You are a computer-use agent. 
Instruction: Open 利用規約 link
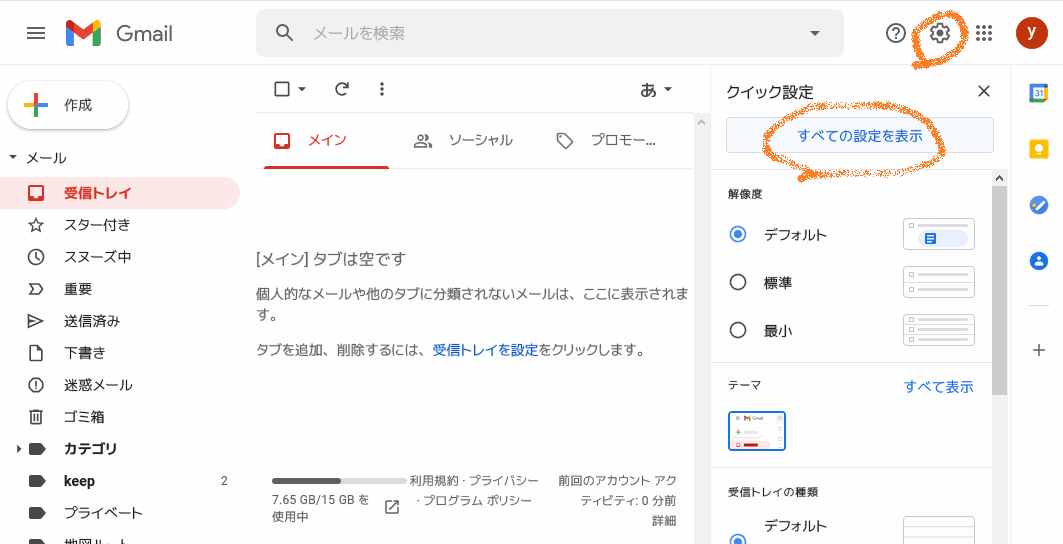click(x=434, y=481)
